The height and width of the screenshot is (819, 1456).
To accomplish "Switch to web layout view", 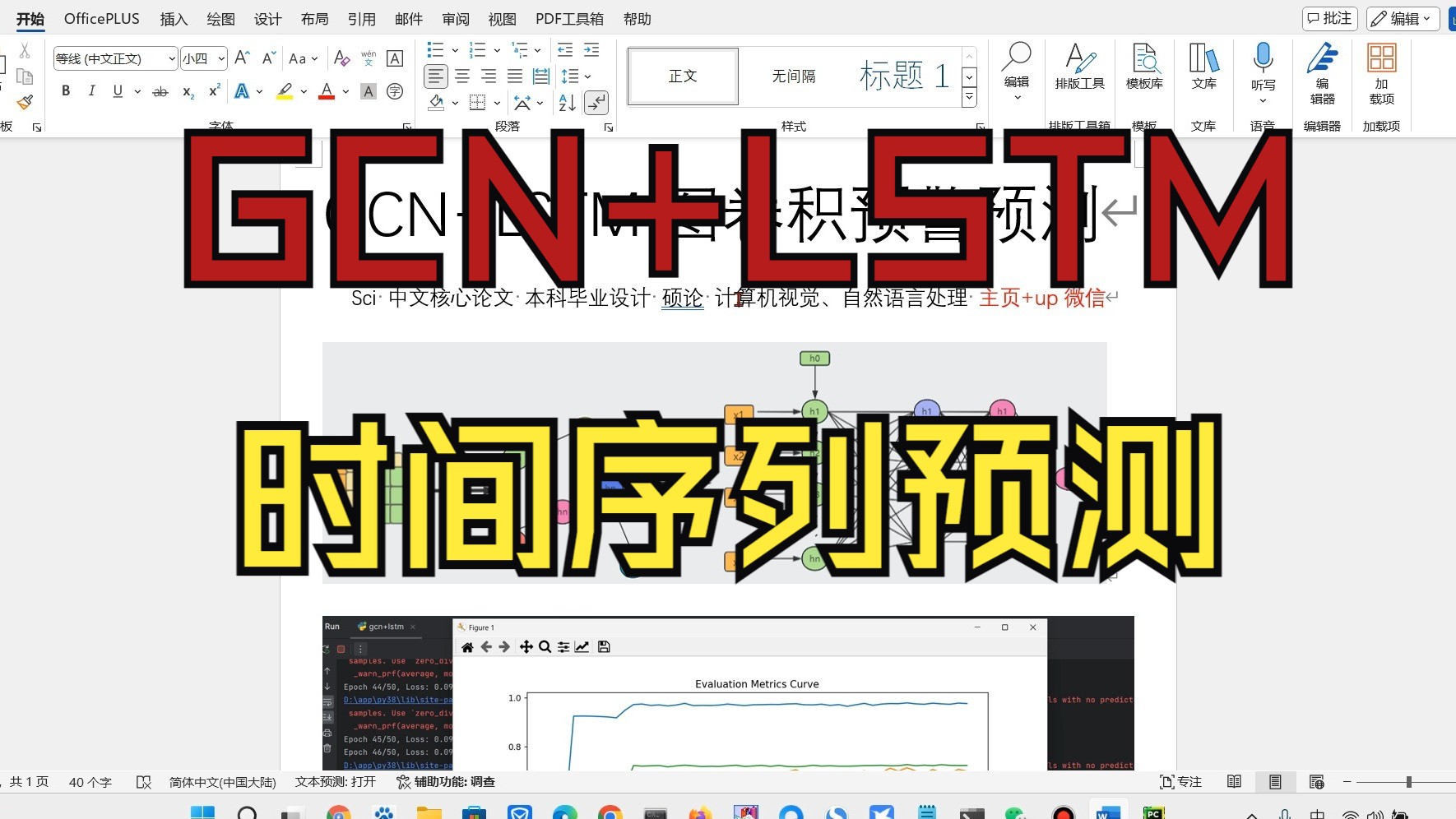I will (x=1316, y=782).
